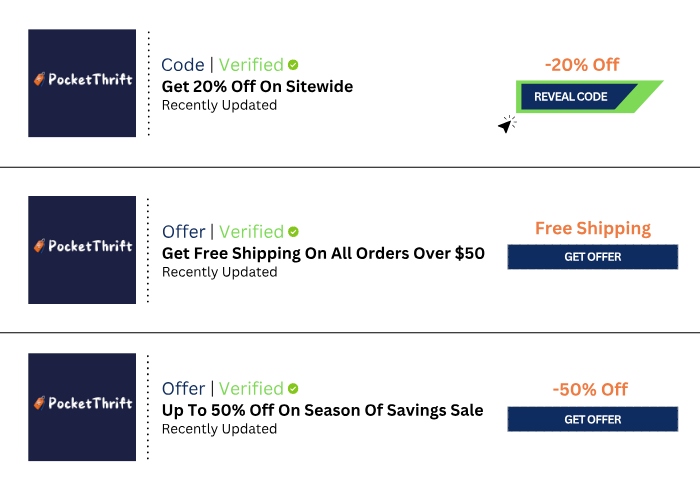This screenshot has width=700, height=500.
Task: Click the verified checkmark icon on the Code coupon
Action: [293, 65]
